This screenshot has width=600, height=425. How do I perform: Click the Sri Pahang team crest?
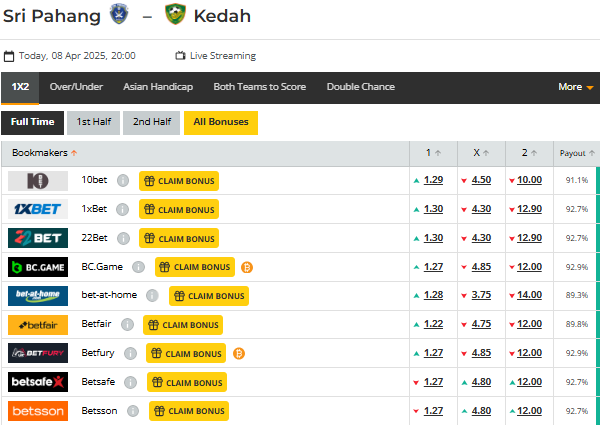120,16
